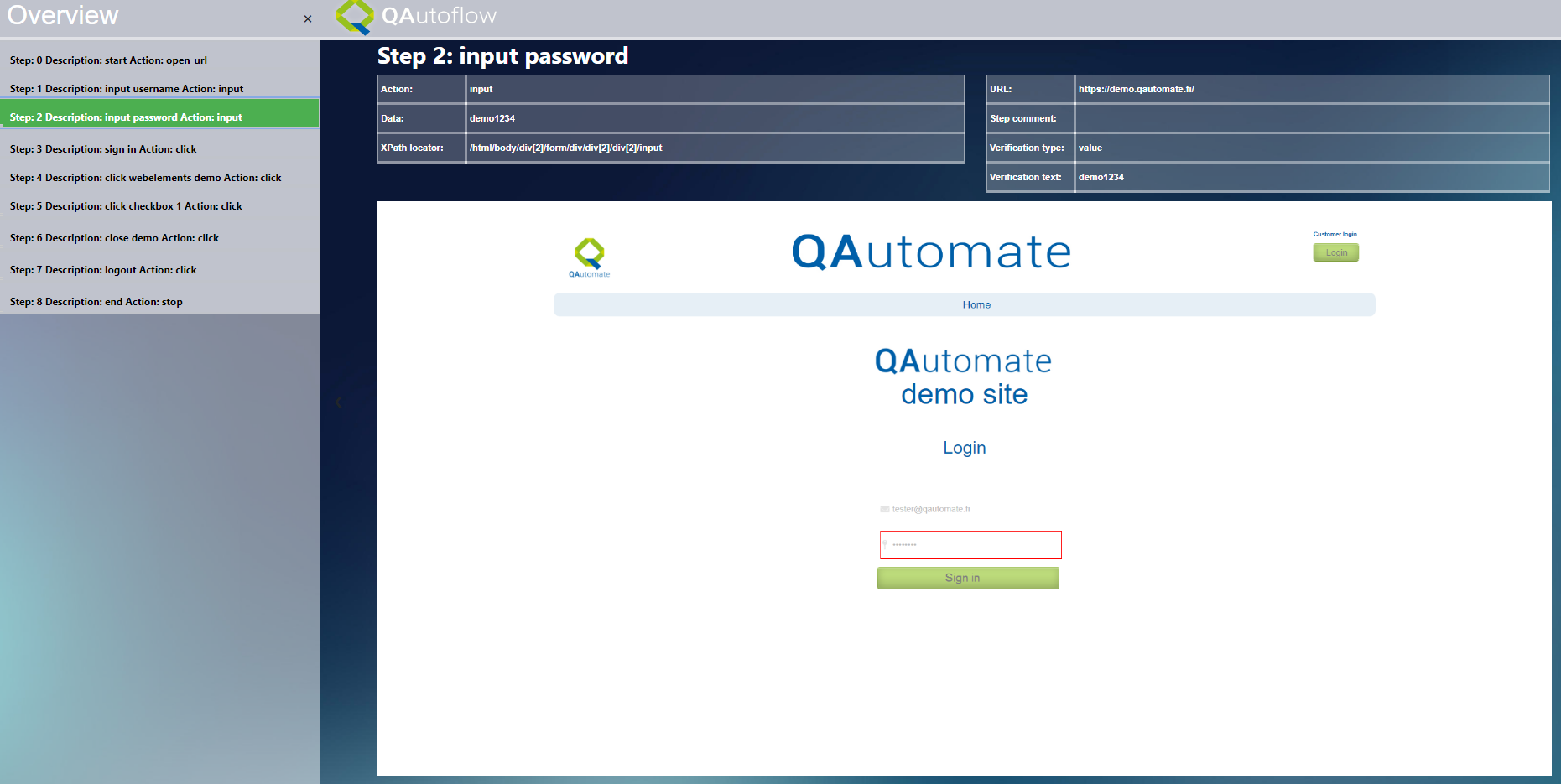Click the blue 'Login' form heading
Image resolution: width=1561 pixels, height=784 pixels.
pyautogui.click(x=965, y=448)
